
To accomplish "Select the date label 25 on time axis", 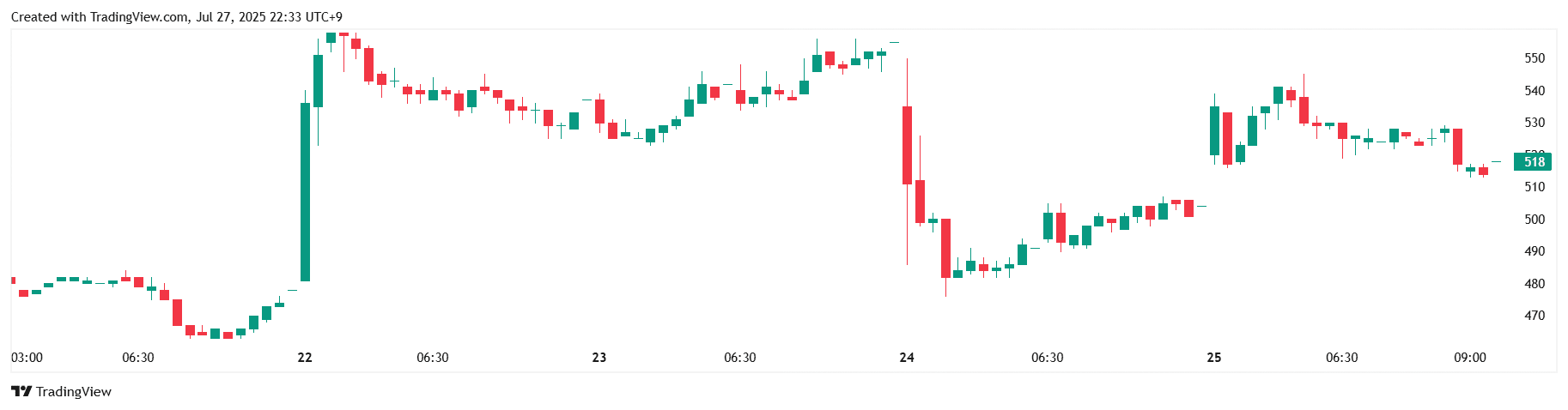I will (x=1214, y=358).
